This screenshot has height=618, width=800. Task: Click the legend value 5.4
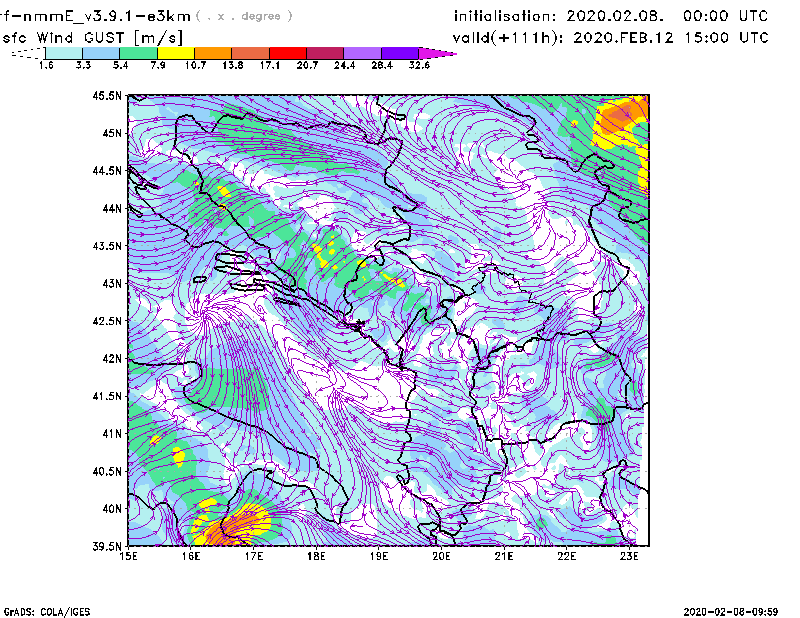point(120,65)
